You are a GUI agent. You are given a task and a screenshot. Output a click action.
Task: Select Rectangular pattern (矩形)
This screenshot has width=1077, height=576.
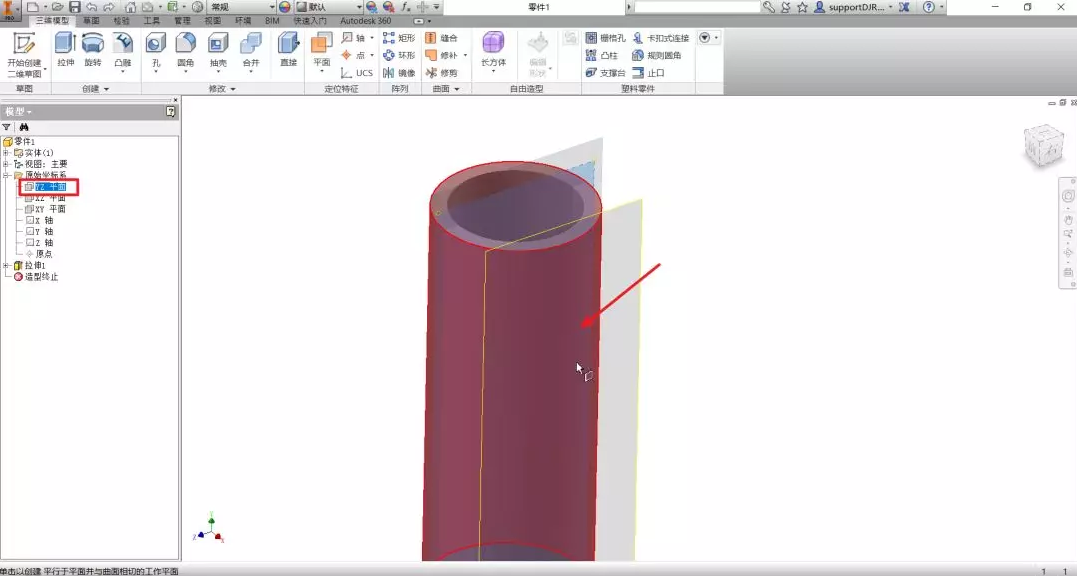coord(399,38)
